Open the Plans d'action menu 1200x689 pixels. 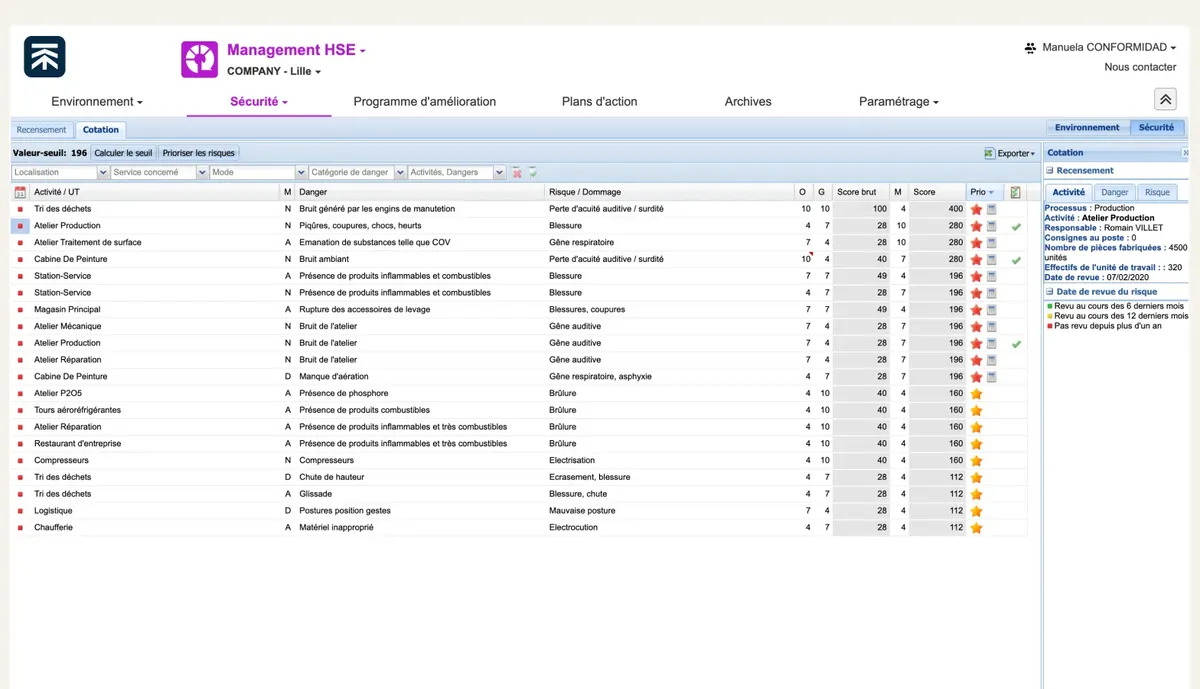[x=599, y=101]
